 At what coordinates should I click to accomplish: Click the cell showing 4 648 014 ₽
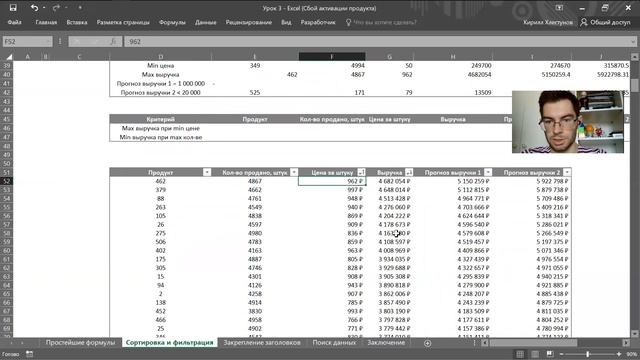click(x=389, y=190)
